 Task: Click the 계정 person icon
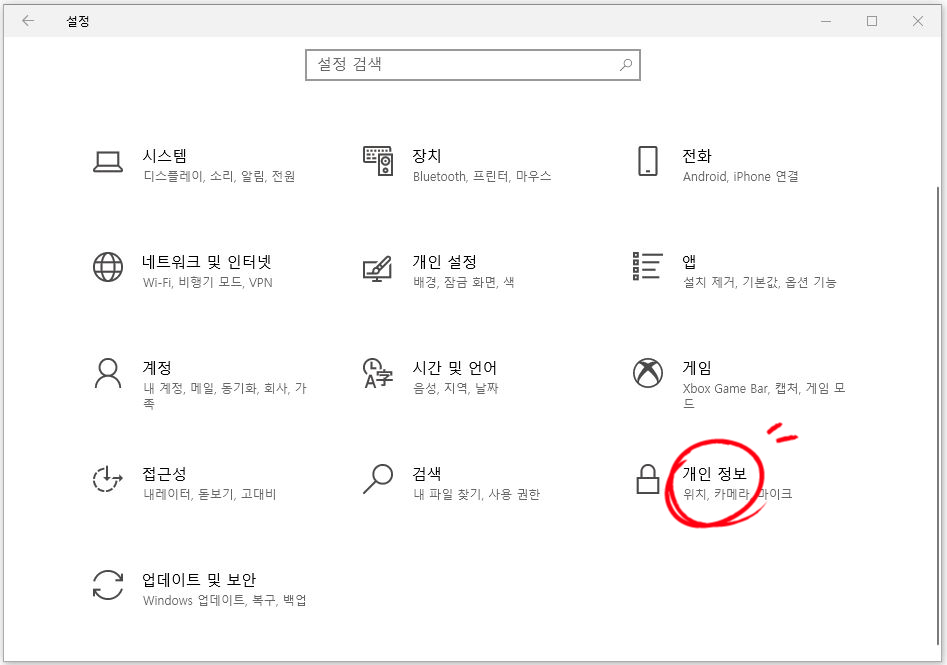point(108,373)
